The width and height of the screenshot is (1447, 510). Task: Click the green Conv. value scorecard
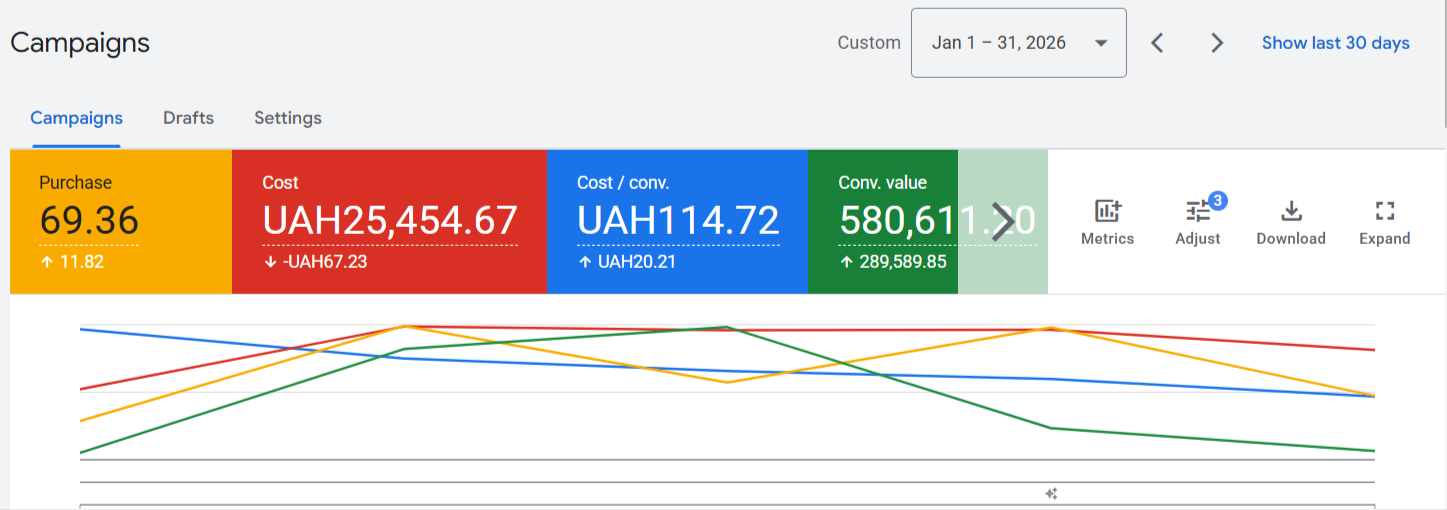[x=882, y=222]
